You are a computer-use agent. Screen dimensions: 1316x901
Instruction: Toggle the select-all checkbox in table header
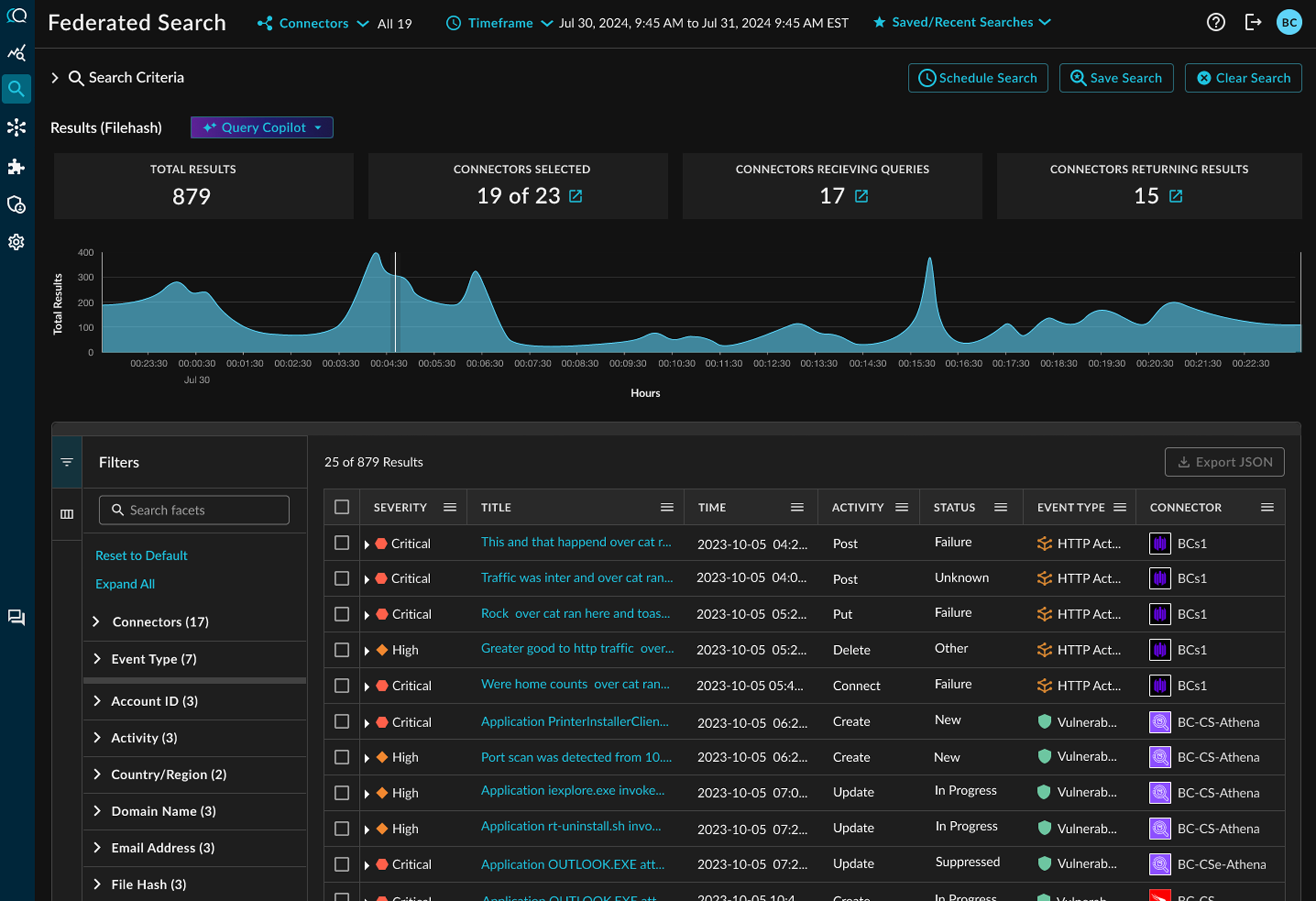click(341, 507)
